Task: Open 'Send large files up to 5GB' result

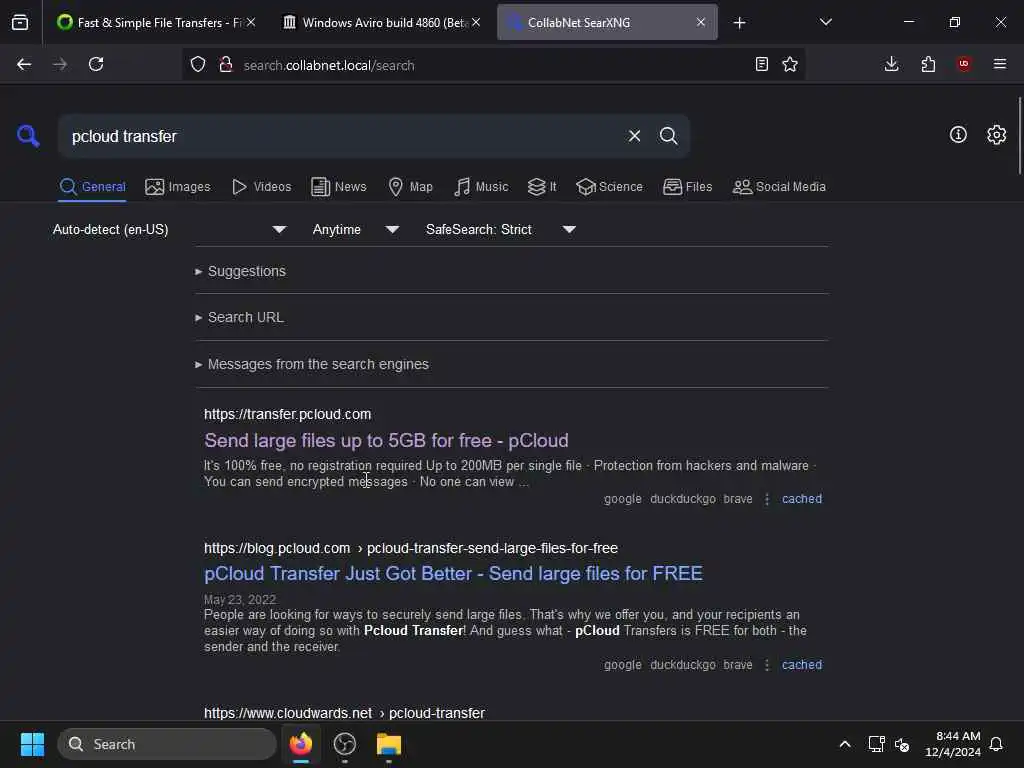Action: [x=386, y=441]
